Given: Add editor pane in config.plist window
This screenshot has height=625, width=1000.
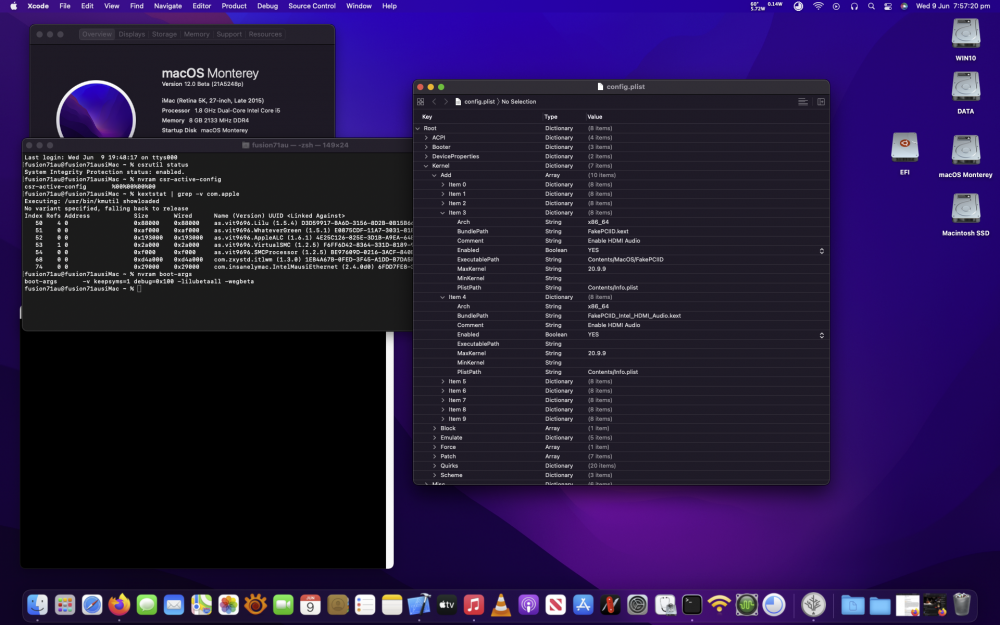Looking at the screenshot, I should [x=821, y=101].
